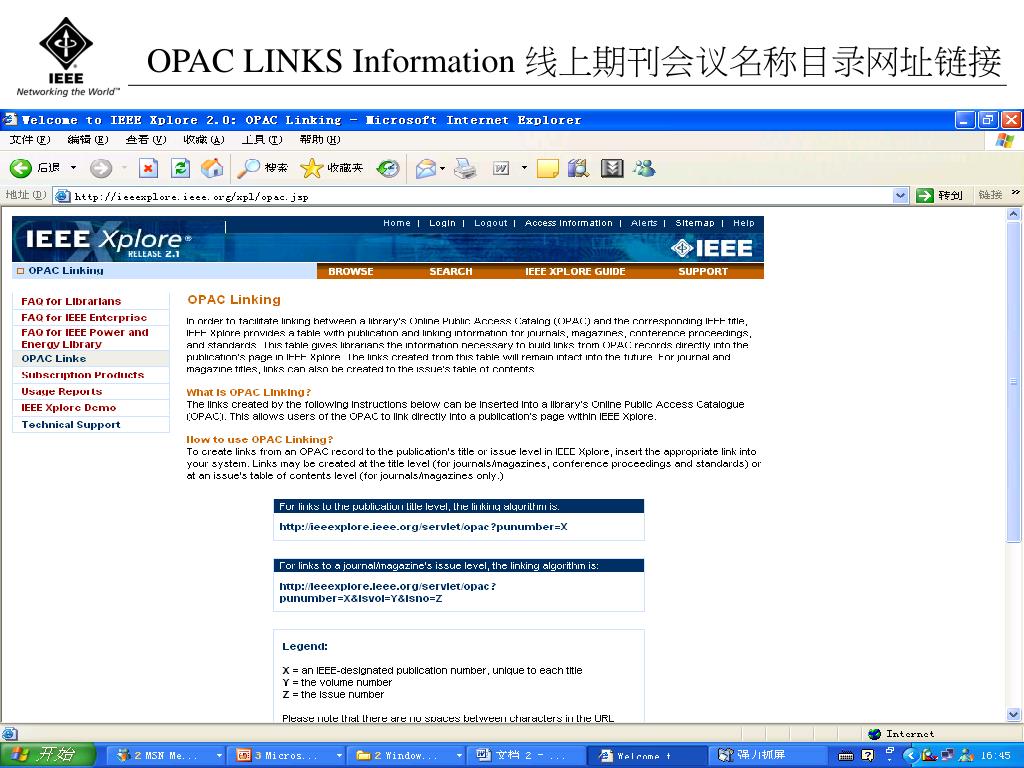This screenshot has width=1024, height=768.
Task: Open FAQ for IEEE Enterprise link
Action: click(x=84, y=317)
